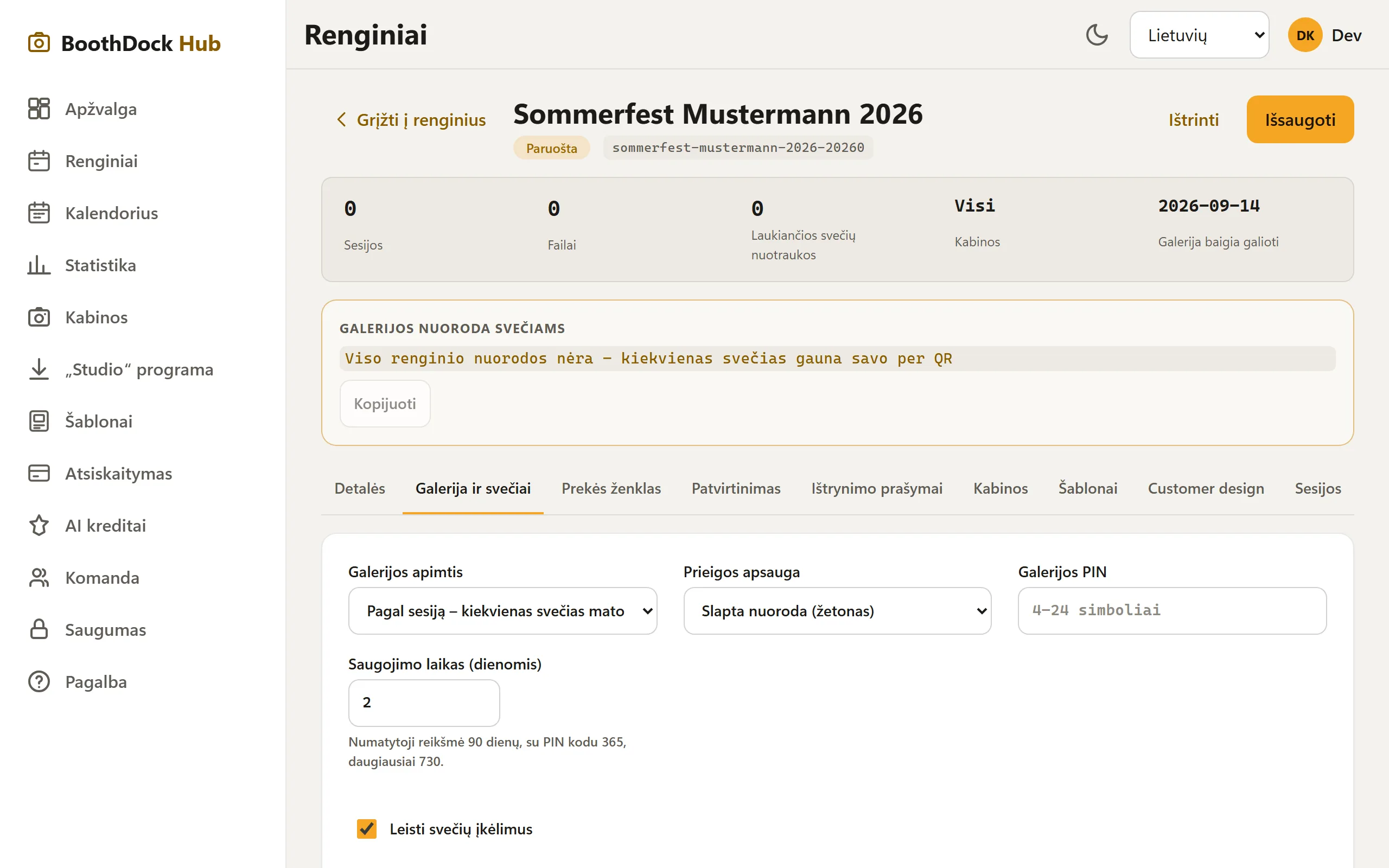Expand the Prieigos apsauga dropdown
Screen dimensions: 1389x868
tap(837, 611)
